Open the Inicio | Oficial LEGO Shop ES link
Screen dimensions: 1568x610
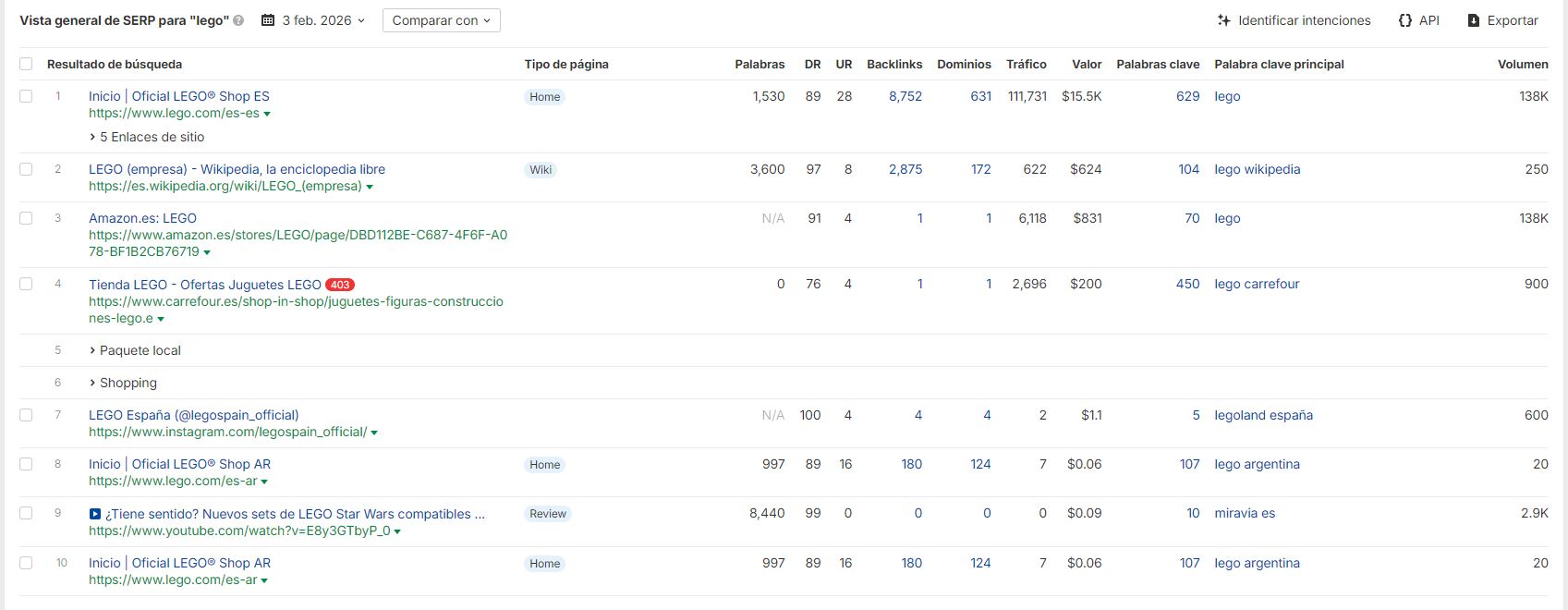[x=179, y=96]
